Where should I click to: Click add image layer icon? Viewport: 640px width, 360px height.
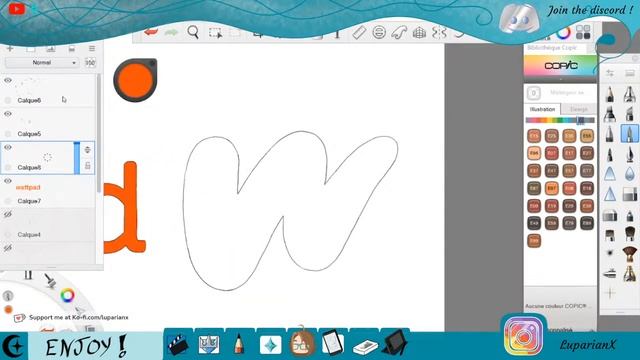(x=51, y=49)
